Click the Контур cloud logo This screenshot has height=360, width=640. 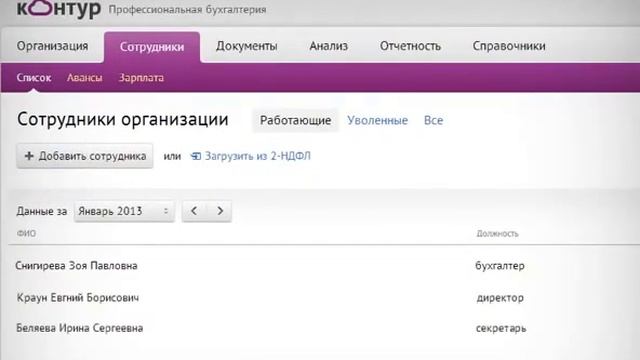coord(59,8)
